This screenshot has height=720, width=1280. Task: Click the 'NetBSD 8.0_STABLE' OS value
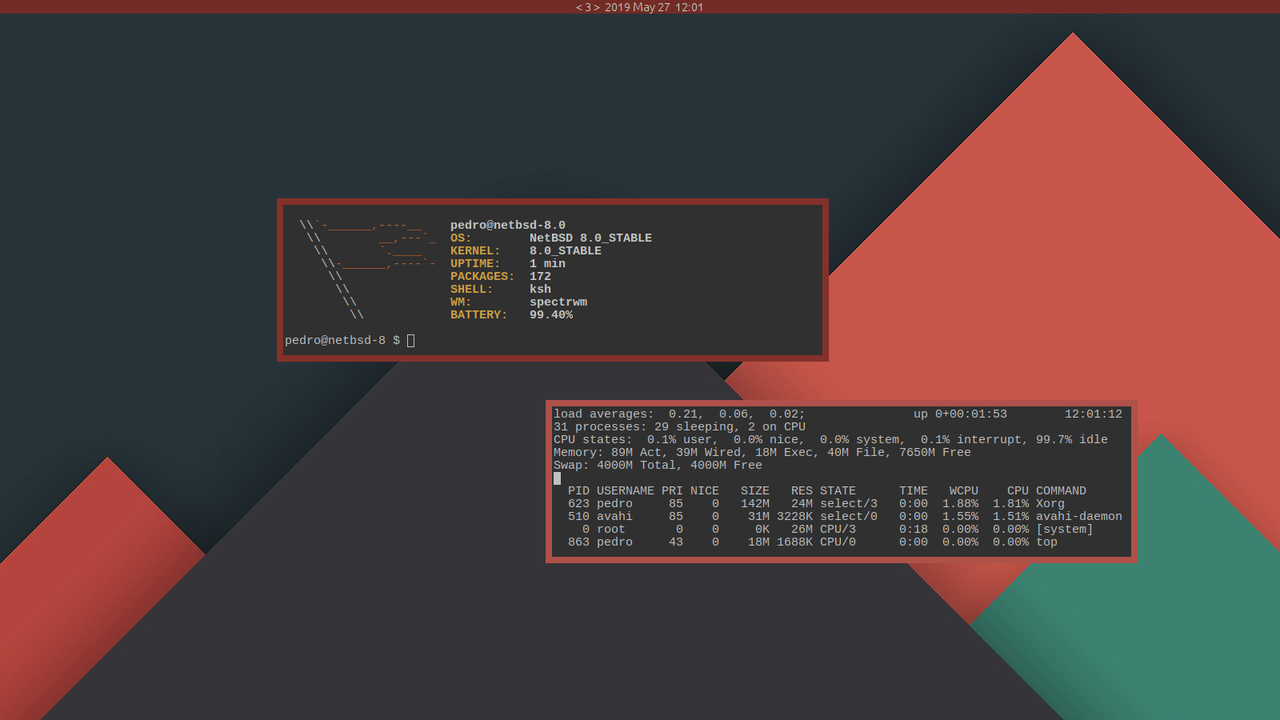(x=590, y=238)
